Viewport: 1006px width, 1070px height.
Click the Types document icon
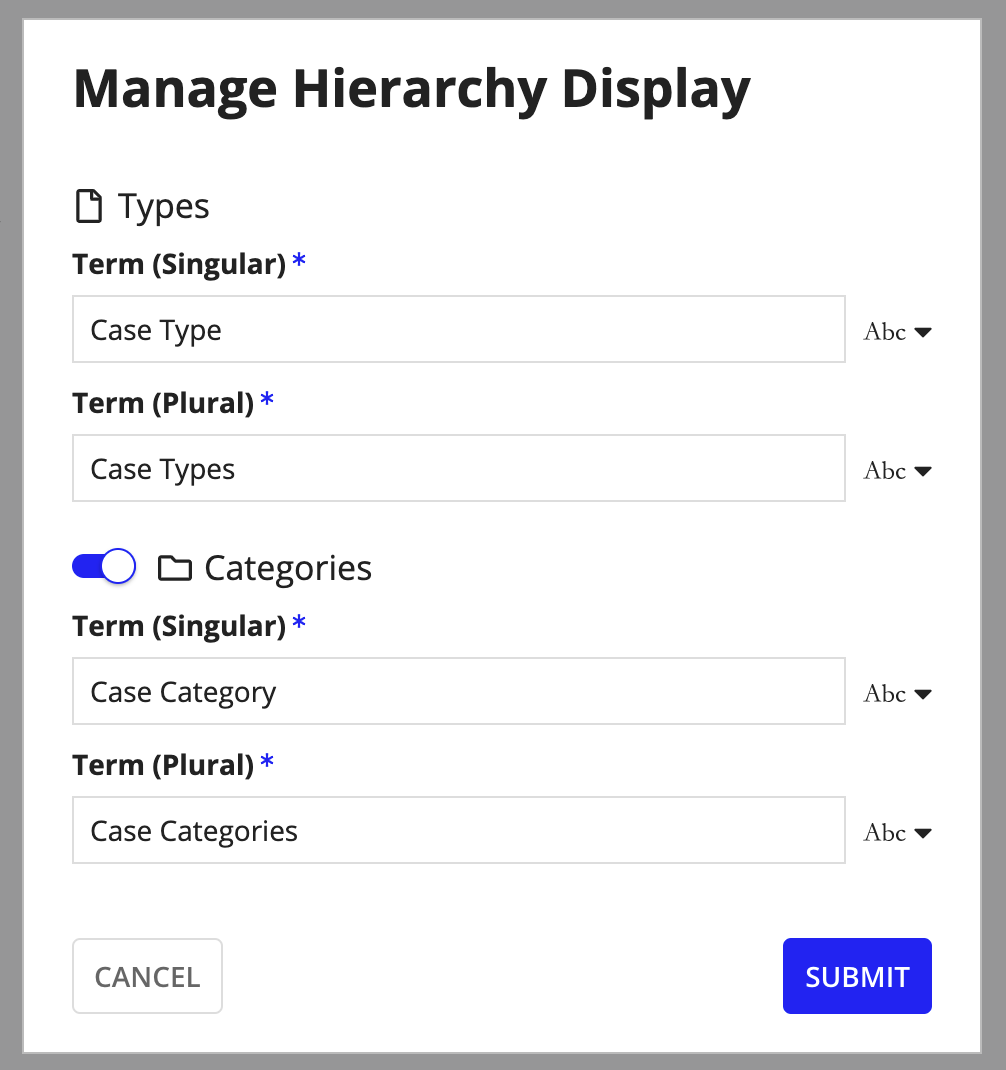pos(89,207)
